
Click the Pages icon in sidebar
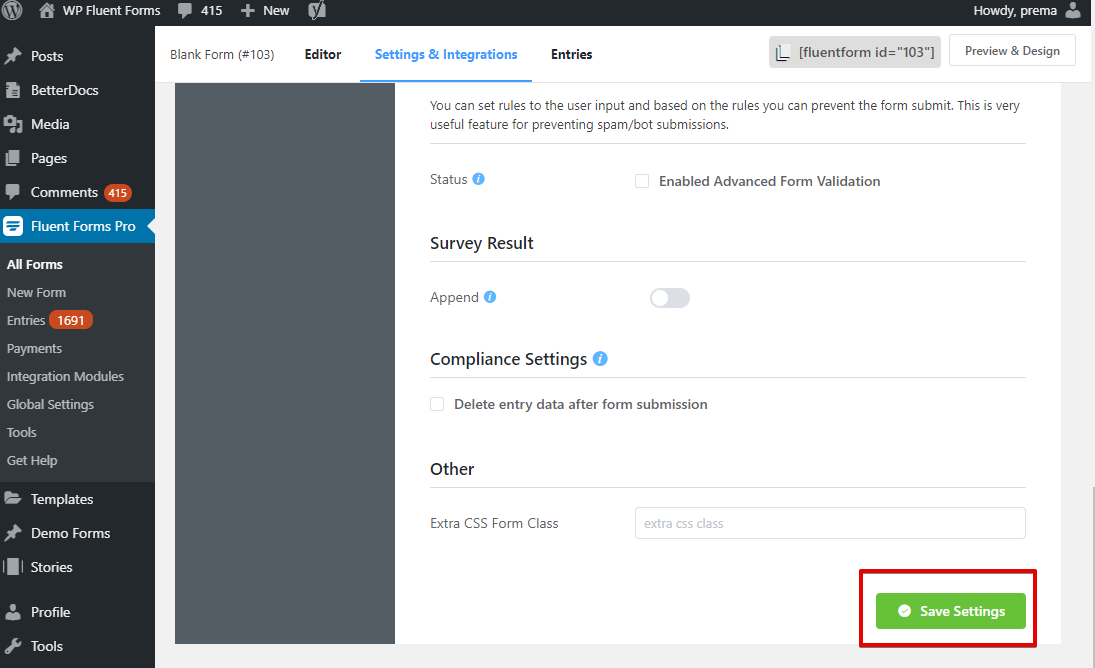pyautogui.click(x=13, y=158)
